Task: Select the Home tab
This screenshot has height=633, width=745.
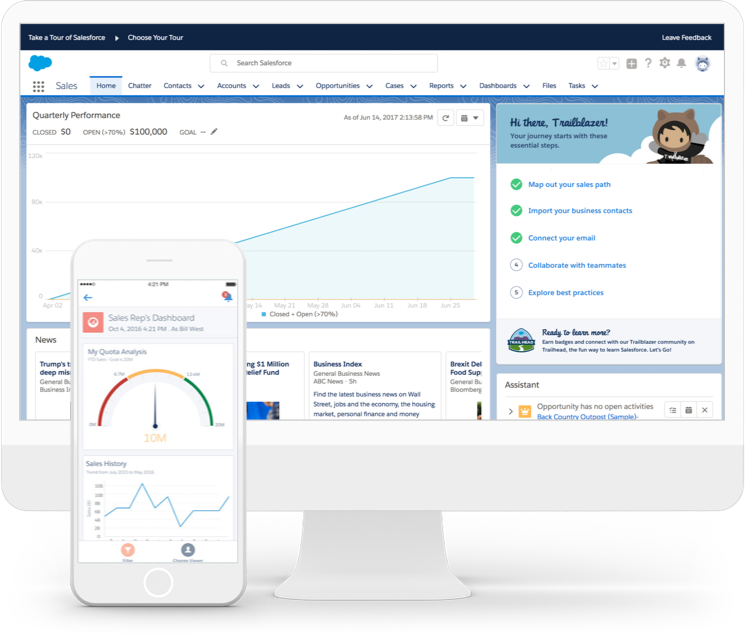Action: (x=106, y=86)
